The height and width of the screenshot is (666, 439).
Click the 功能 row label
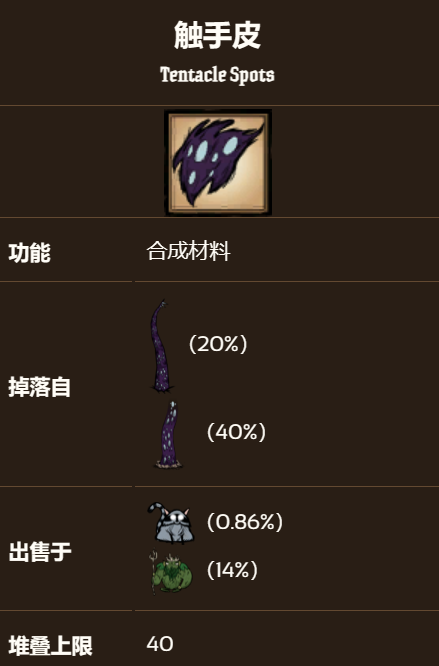click(x=29, y=253)
